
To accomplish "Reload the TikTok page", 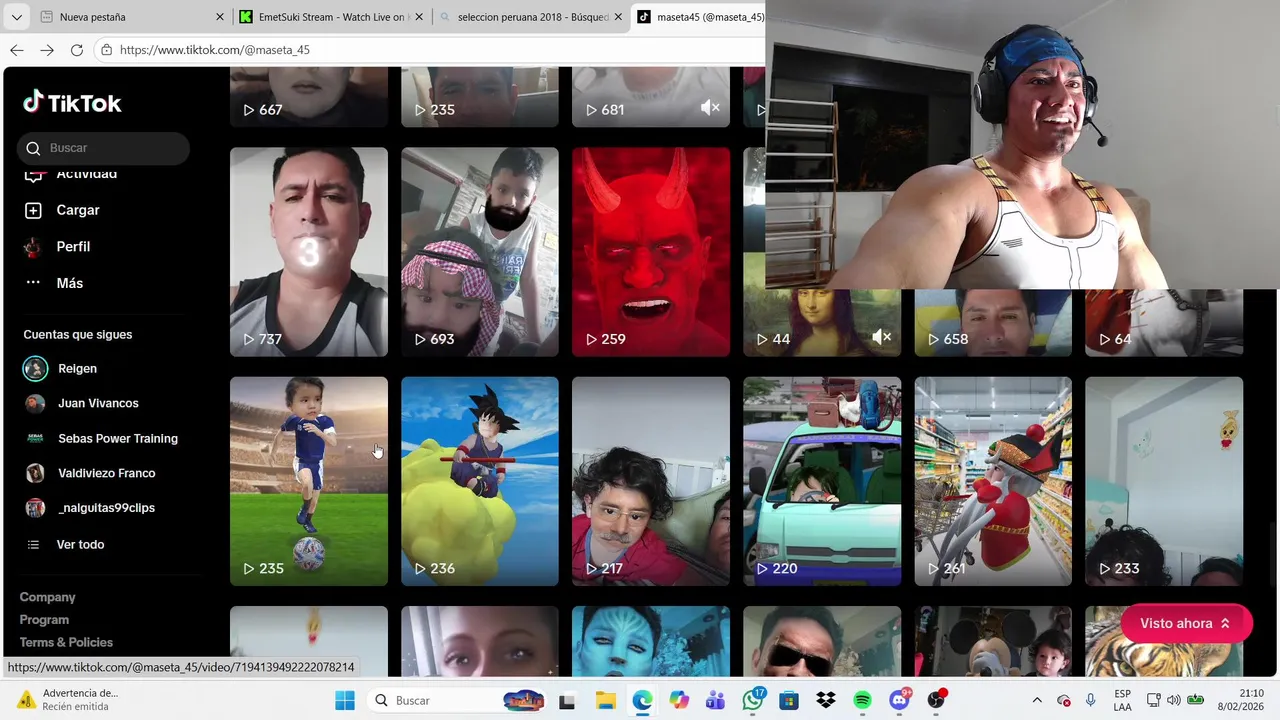I will [77, 50].
